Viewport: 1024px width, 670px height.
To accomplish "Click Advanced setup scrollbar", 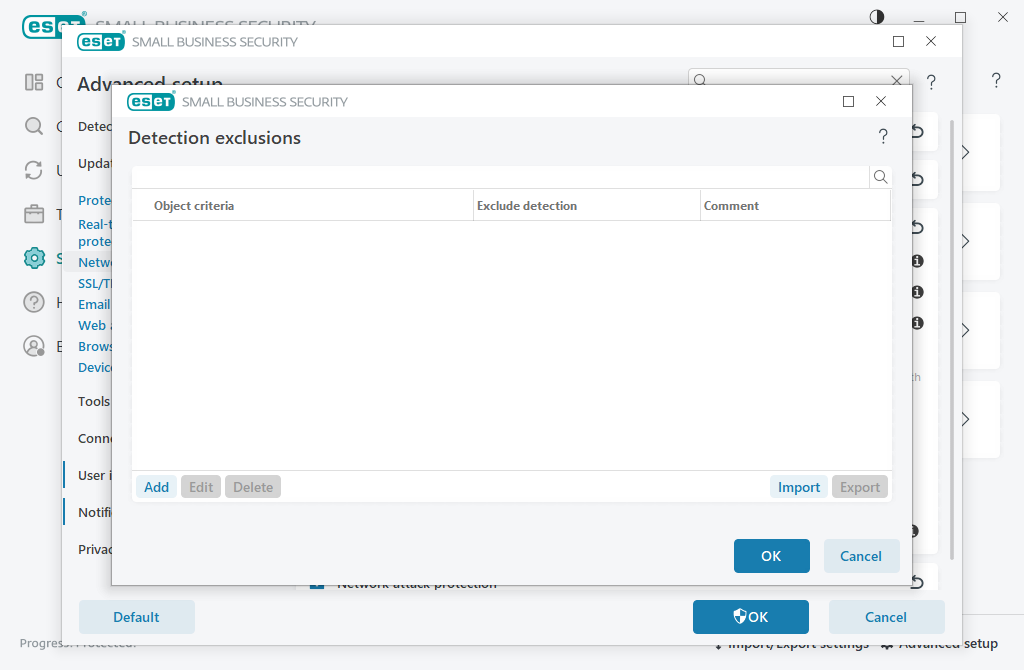I will point(952,340).
